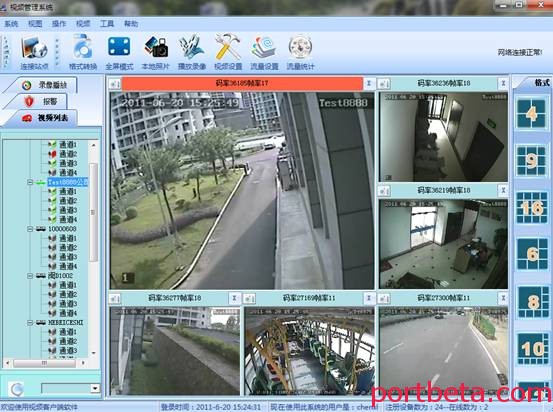The image size is (553, 412).
Task: Open the 工具 menu
Action: click(107, 24)
